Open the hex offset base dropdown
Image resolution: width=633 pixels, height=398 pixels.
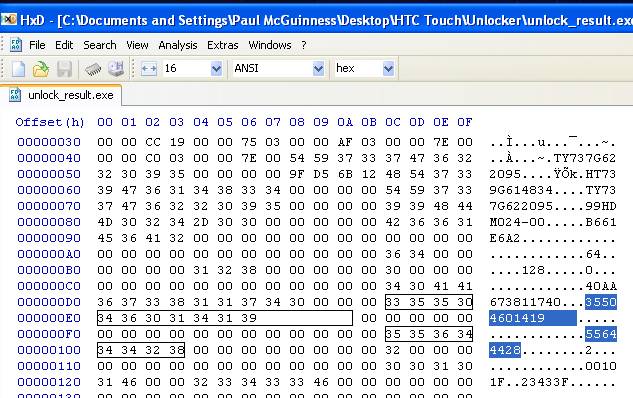coord(388,69)
